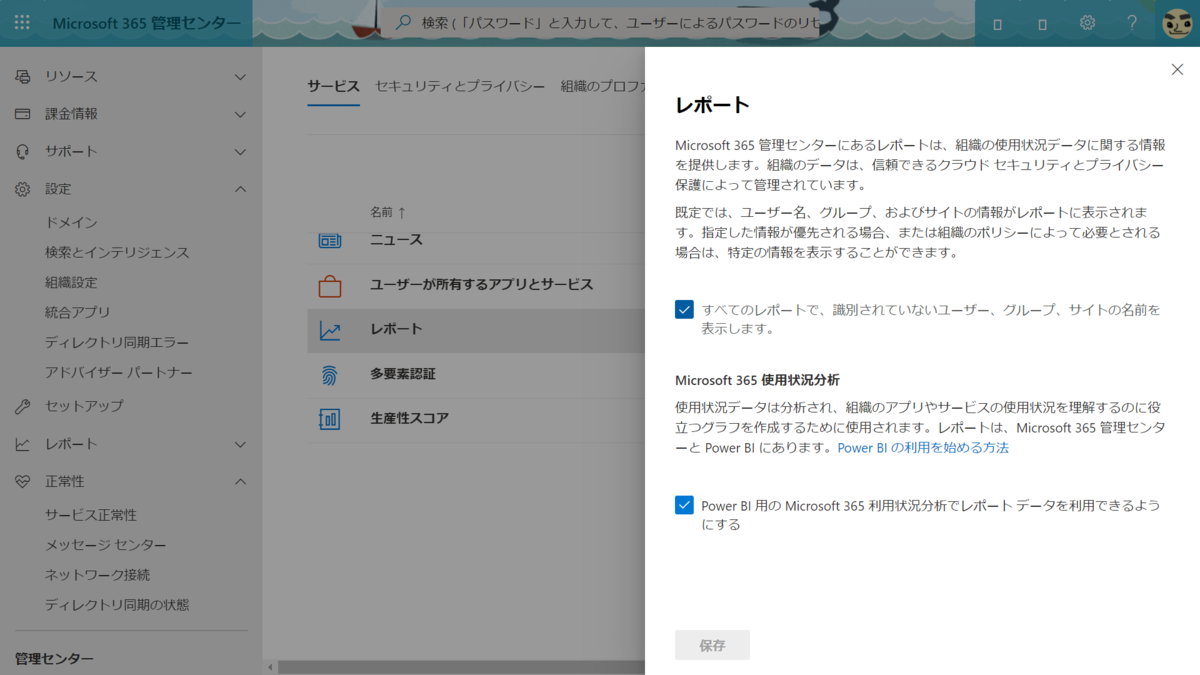
Task: Click the 設定 gear icon in sidebar
Action: [x=23, y=189]
